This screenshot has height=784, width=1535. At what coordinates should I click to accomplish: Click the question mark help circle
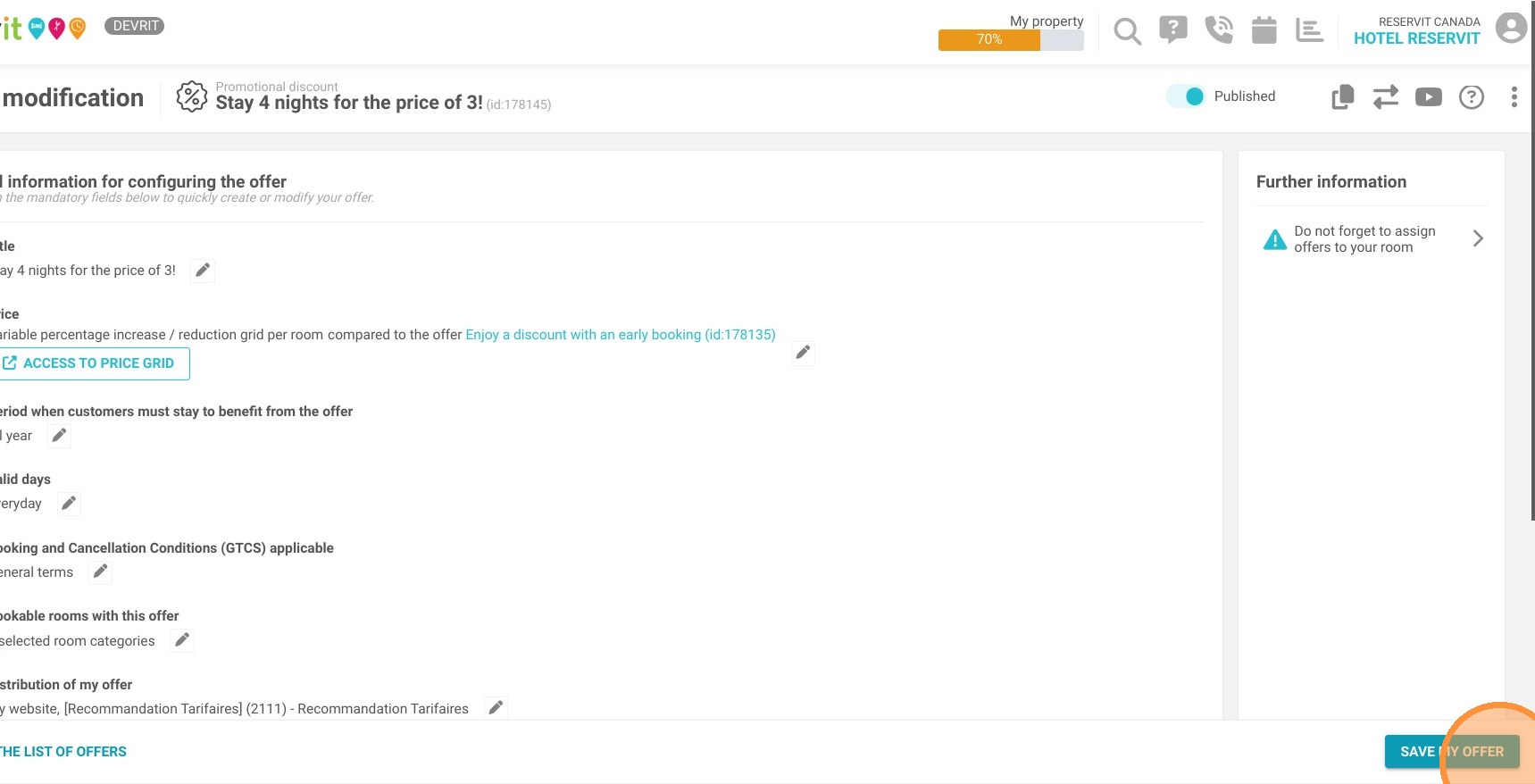(1472, 96)
